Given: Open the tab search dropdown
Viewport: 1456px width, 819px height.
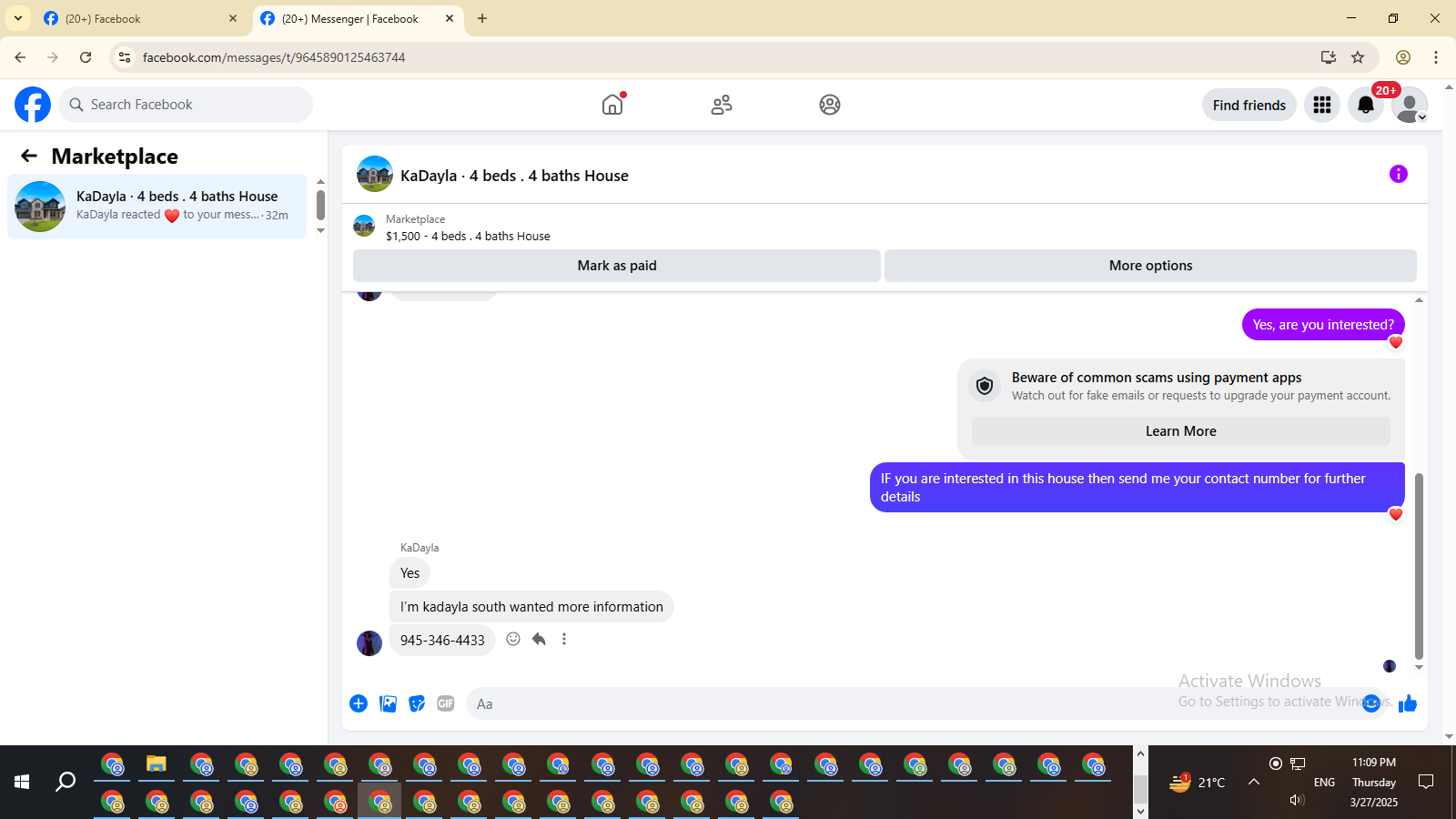Looking at the screenshot, I should click(18, 18).
